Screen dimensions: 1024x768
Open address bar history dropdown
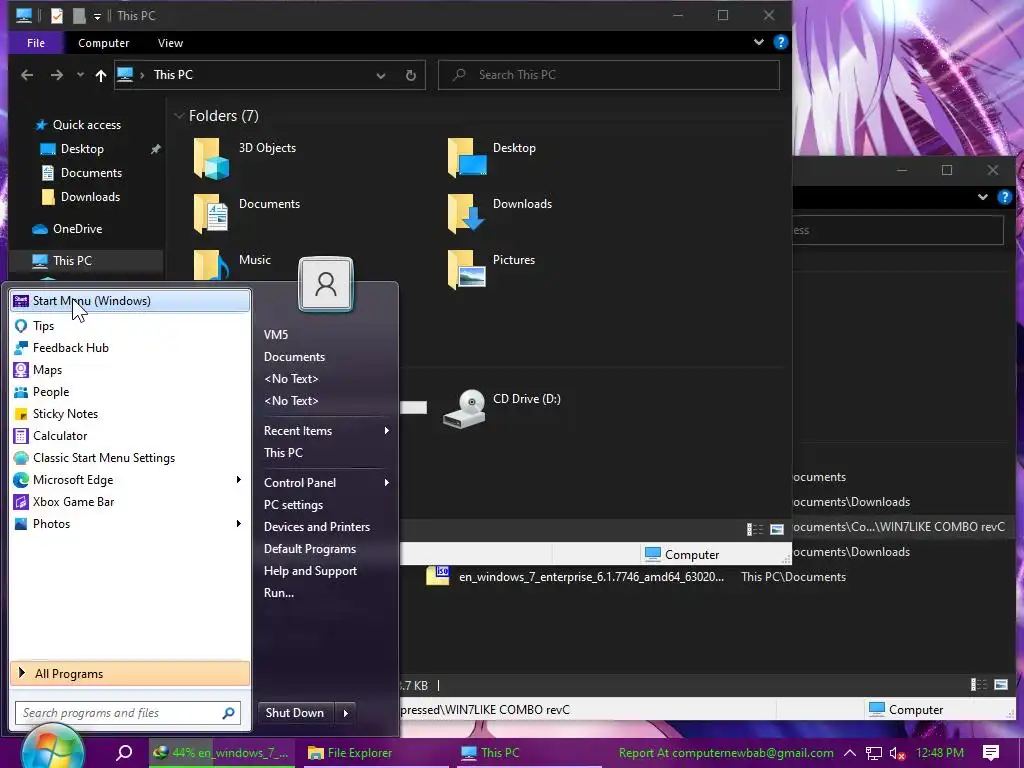pos(381,75)
